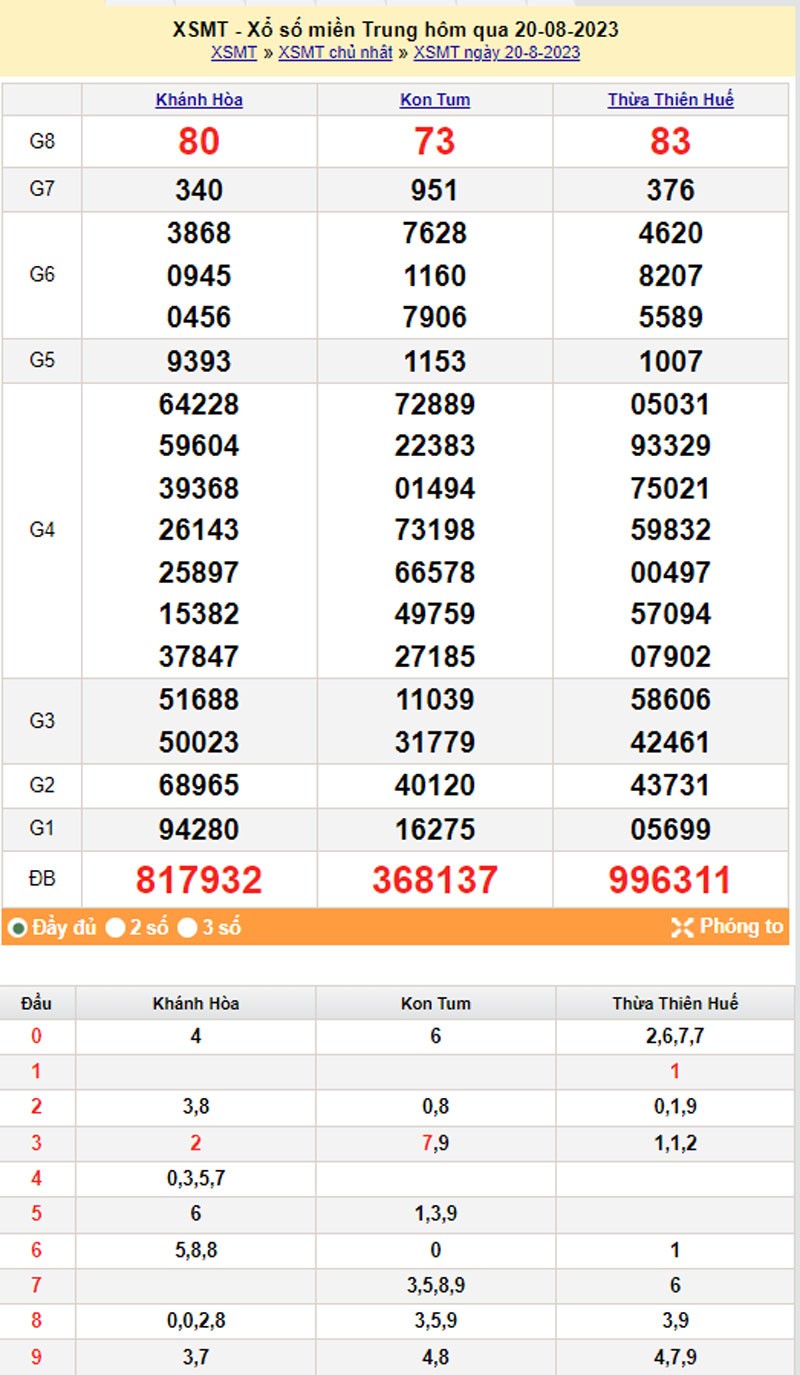
Task: Select Kon Tum special prize 368137
Action: tap(434, 880)
